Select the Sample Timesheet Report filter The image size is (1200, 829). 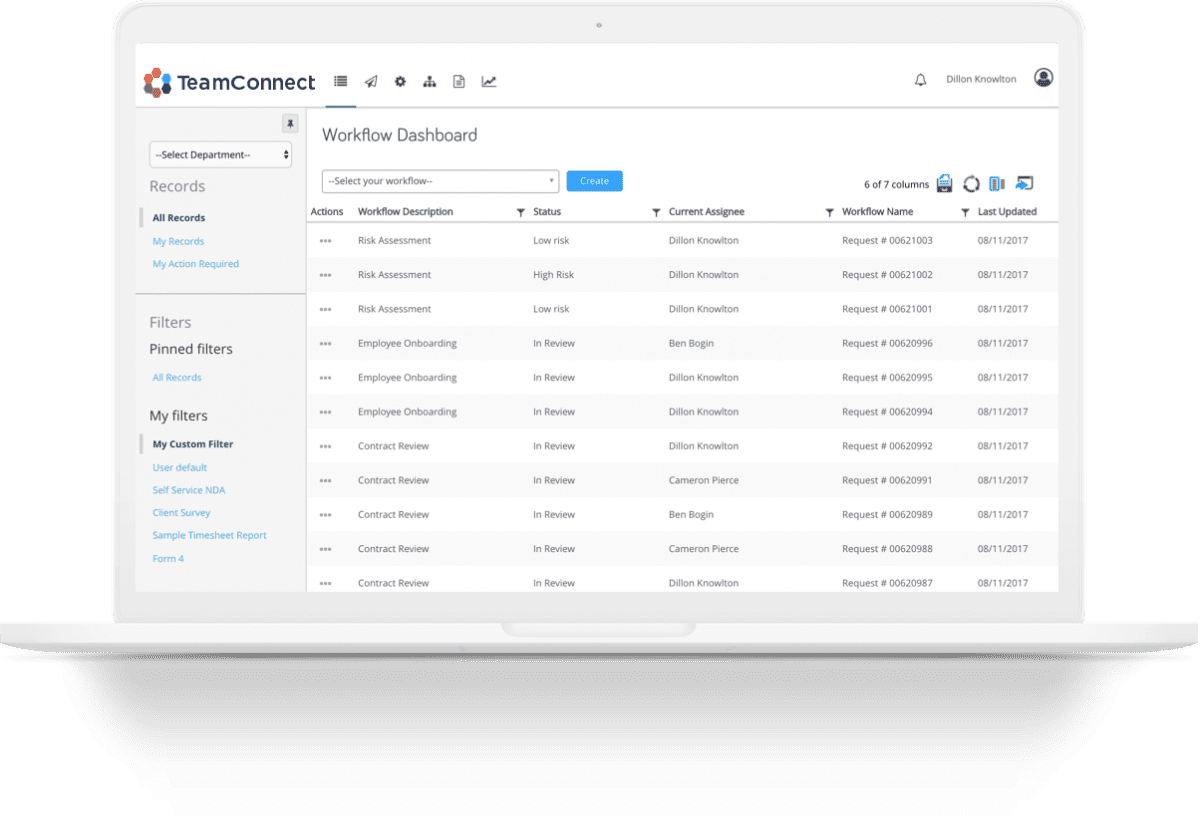point(210,536)
